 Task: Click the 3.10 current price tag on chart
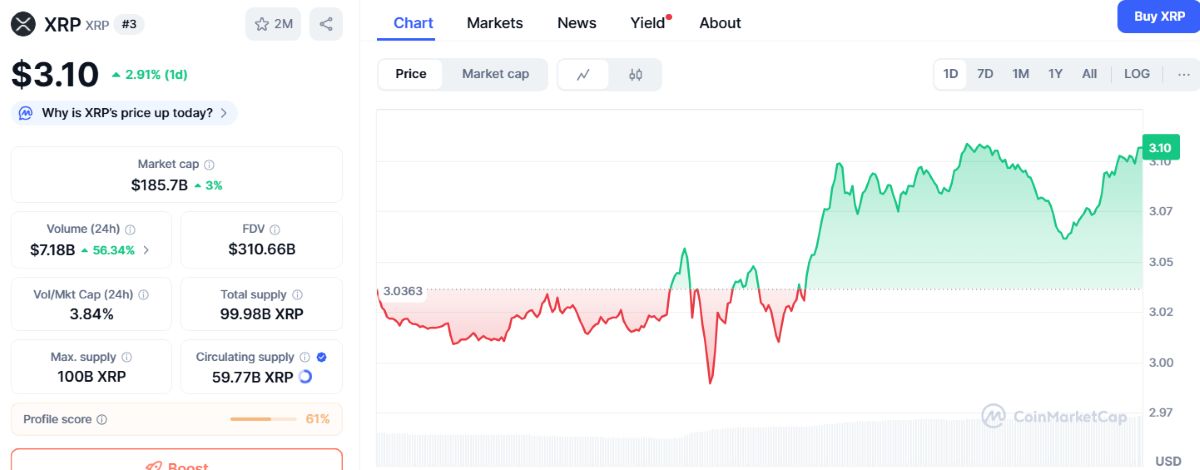click(1160, 148)
